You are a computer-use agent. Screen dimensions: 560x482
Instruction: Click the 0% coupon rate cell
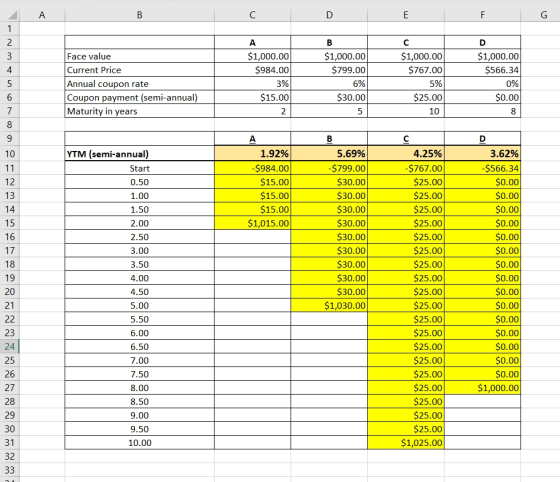[x=482, y=84]
